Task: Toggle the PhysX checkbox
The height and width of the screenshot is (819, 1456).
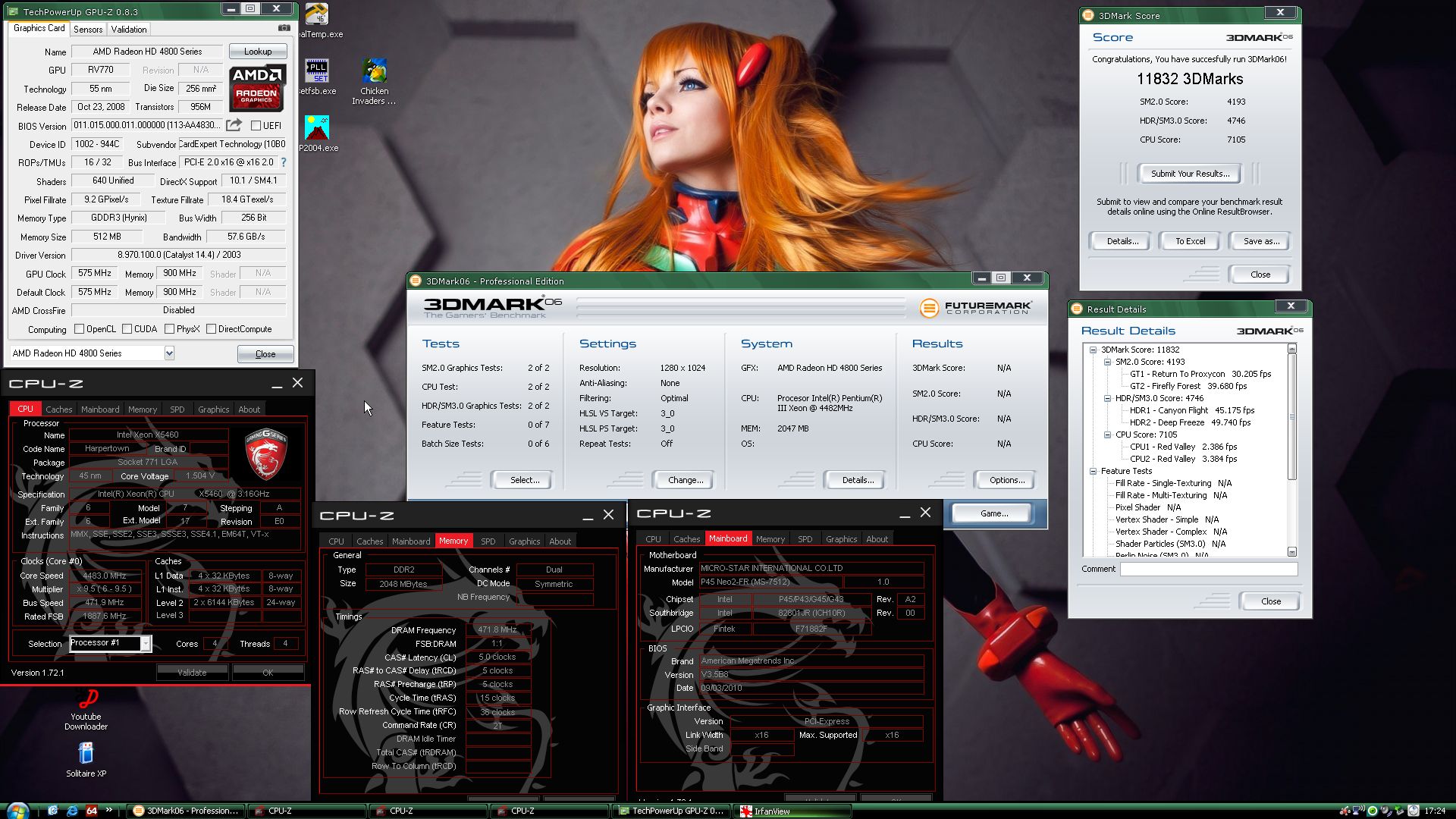Action: point(169,329)
